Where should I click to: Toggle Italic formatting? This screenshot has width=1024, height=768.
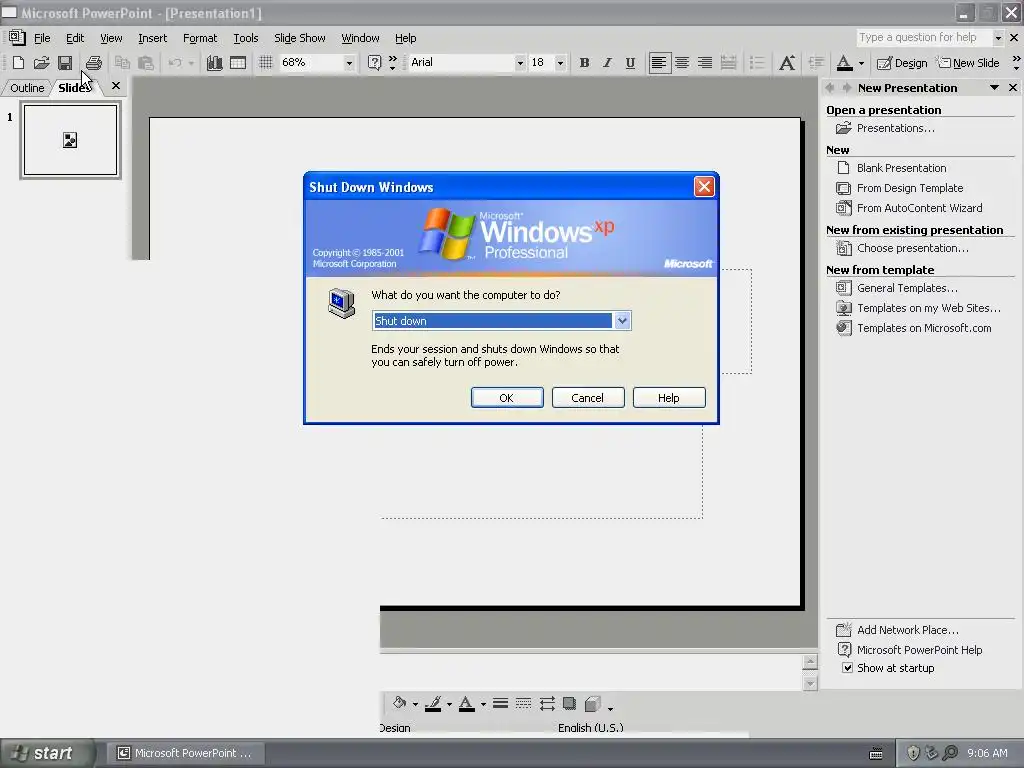[607, 63]
